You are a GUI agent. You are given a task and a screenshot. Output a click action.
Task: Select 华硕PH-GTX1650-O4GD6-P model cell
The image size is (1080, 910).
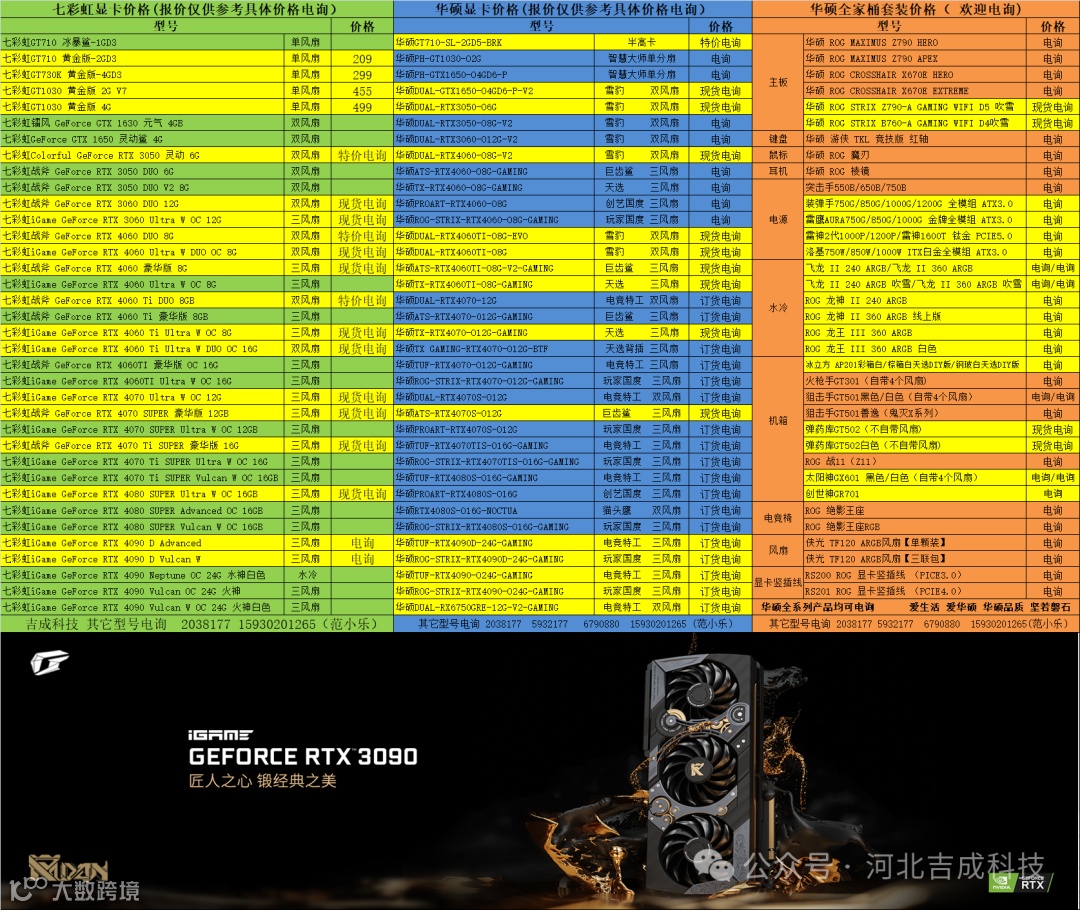point(495,74)
